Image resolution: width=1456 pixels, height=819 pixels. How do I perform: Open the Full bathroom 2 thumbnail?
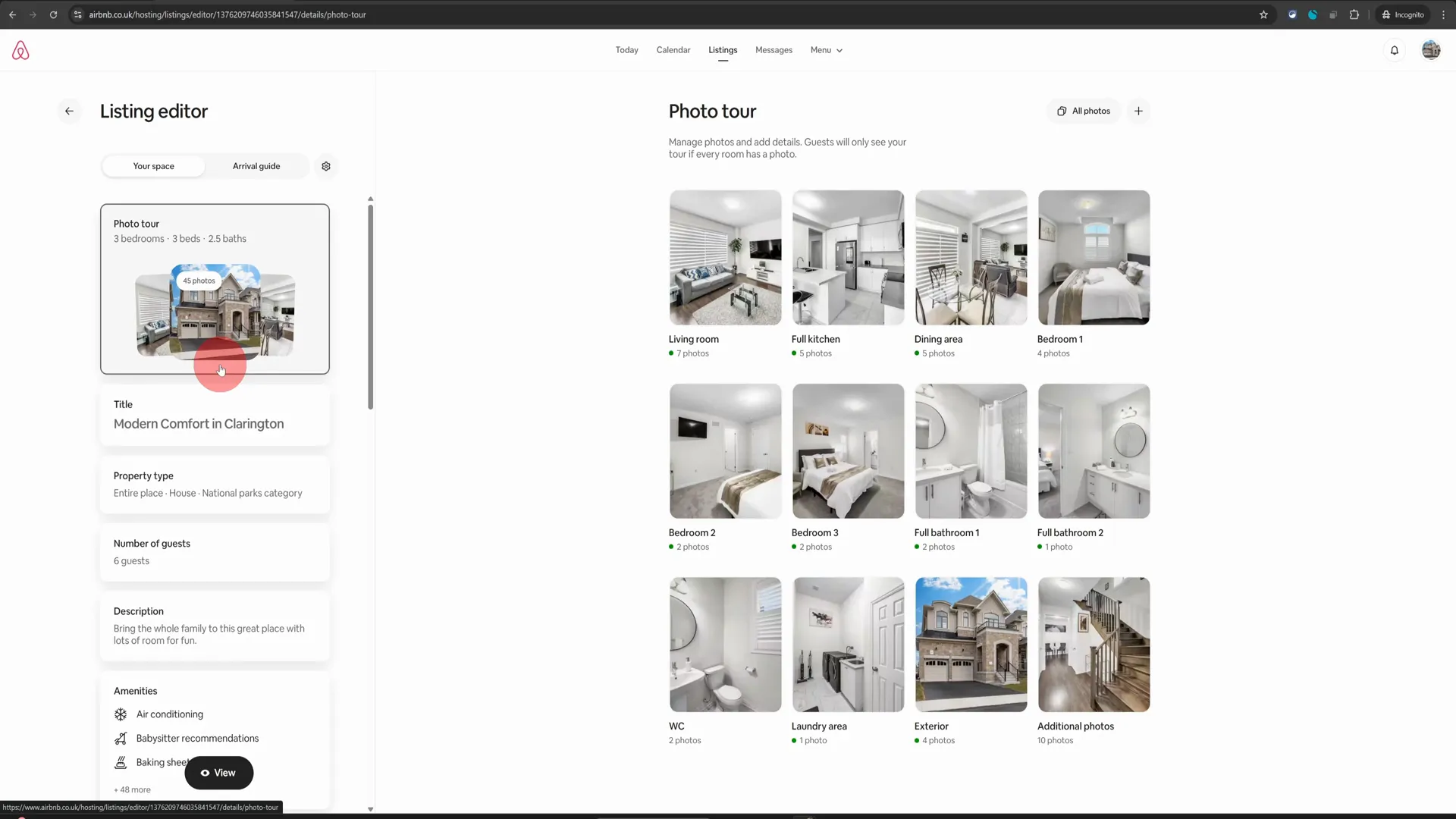coord(1094,451)
